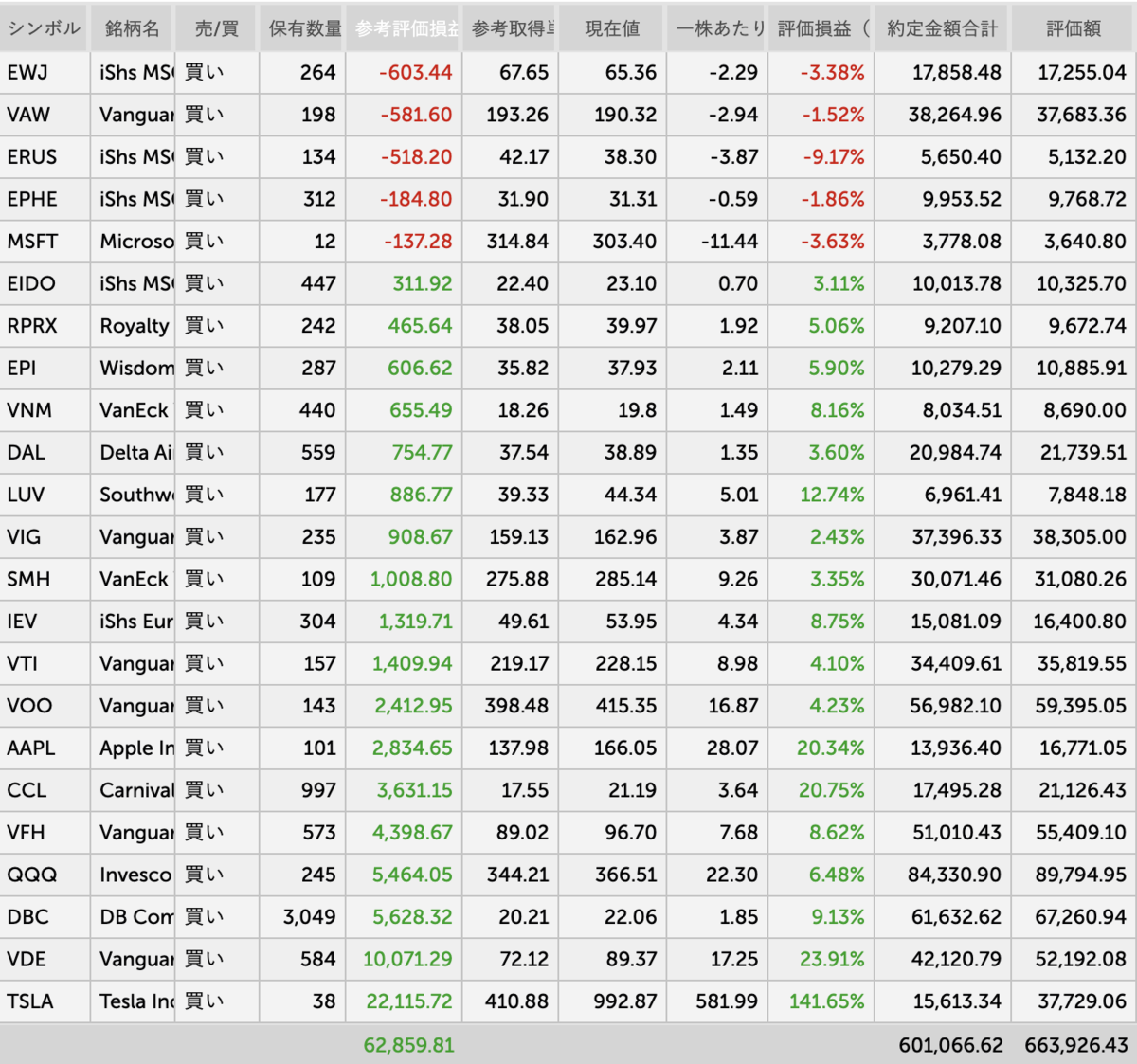Select the VTI symbol cell

pos(45,663)
